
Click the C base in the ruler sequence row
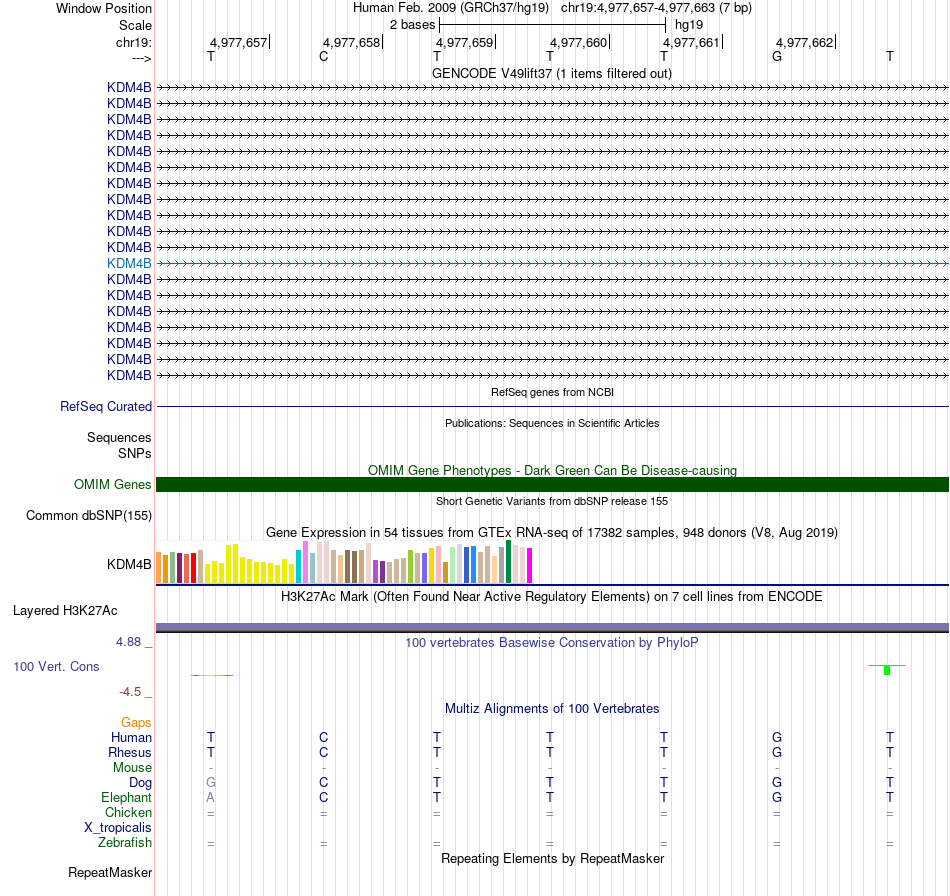pos(324,56)
